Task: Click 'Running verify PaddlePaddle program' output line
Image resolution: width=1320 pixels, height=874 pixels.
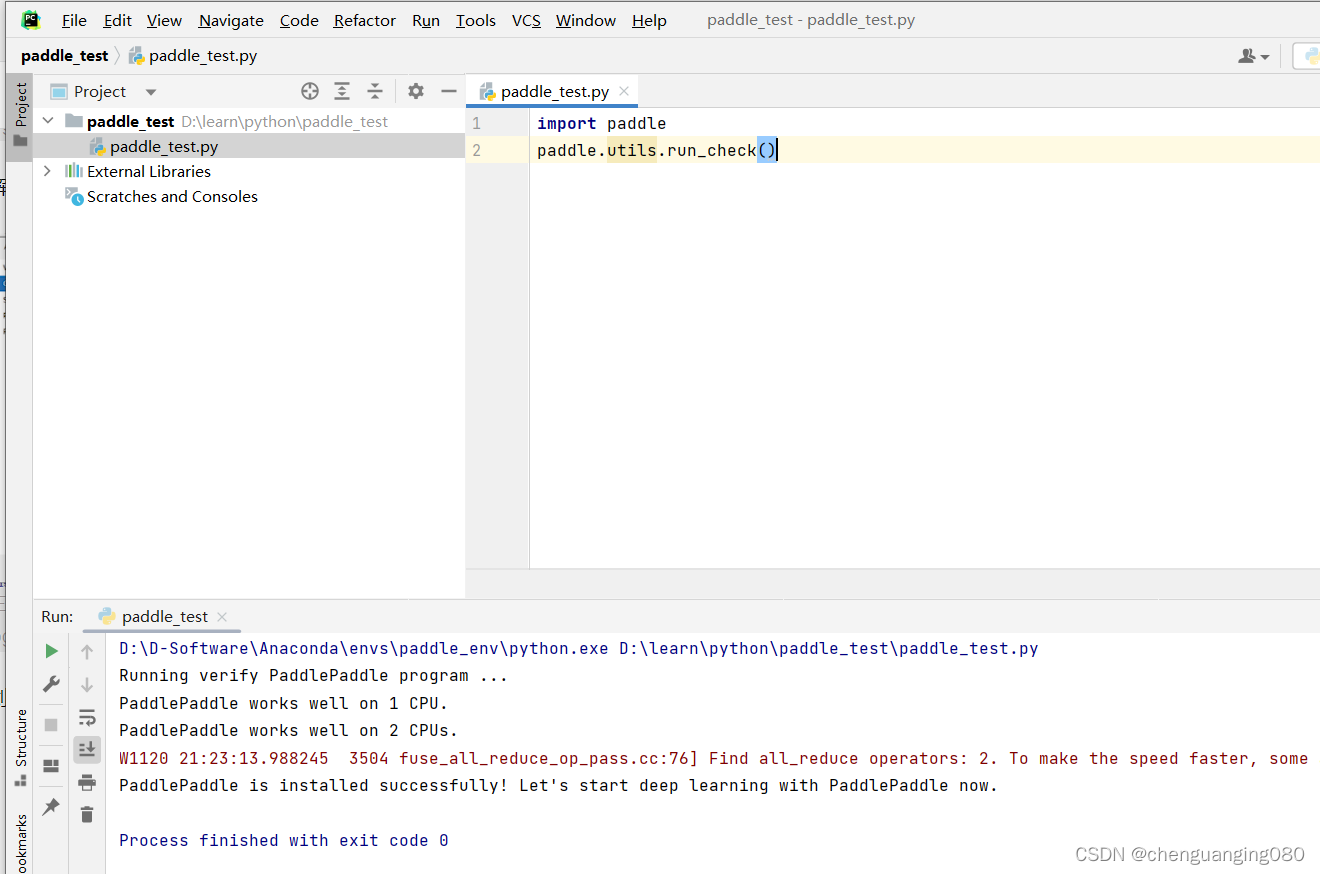Action: coord(313,676)
